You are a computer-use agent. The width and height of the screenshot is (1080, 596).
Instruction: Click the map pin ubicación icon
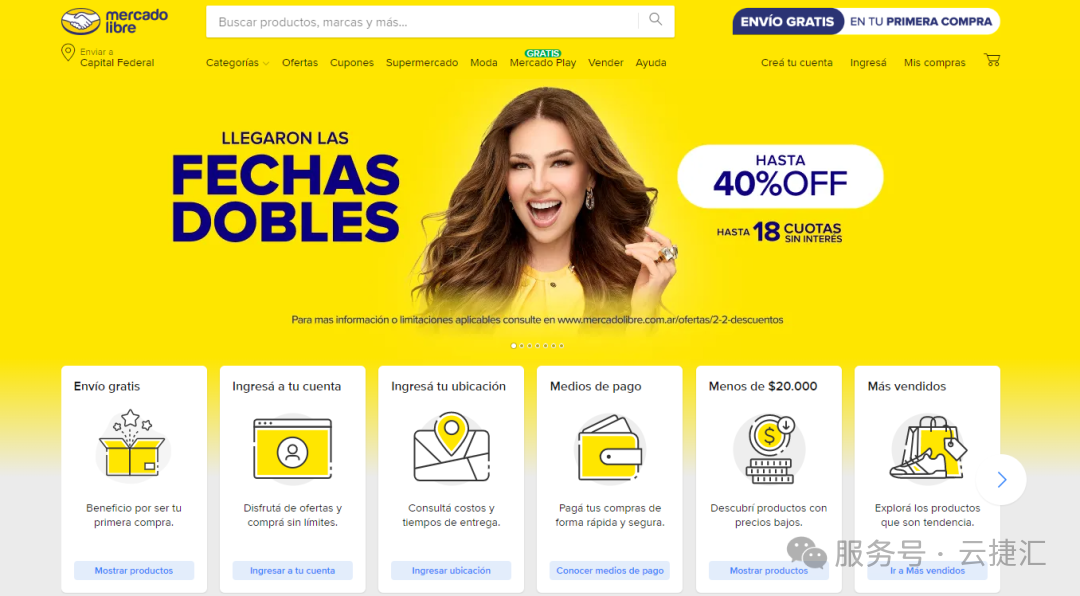click(x=451, y=446)
